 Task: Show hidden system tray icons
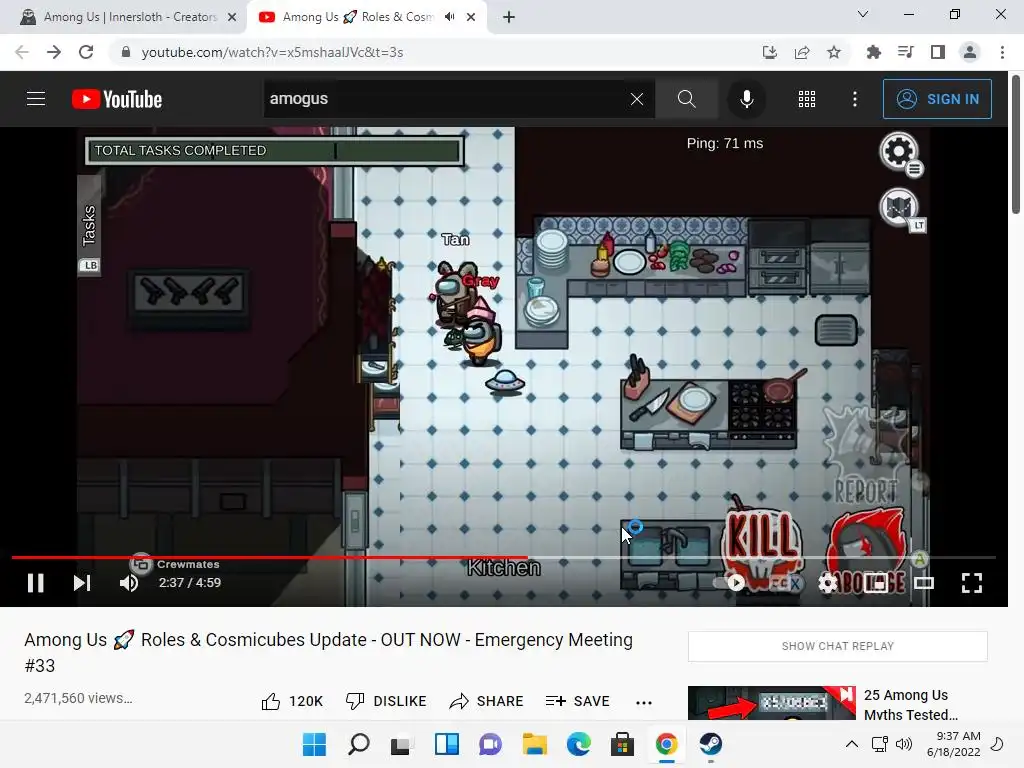[x=852, y=744]
